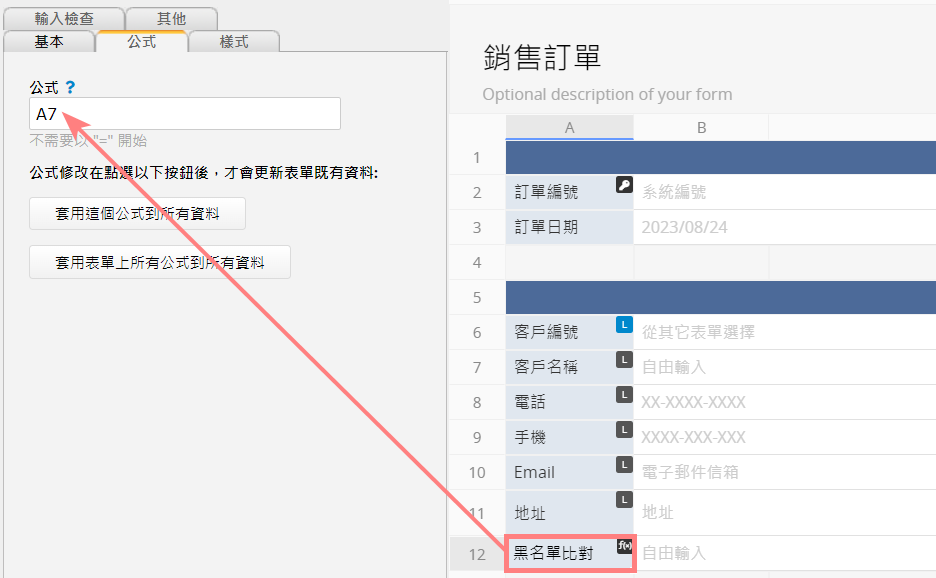Select row header 2
936x578 pixels.
[x=477, y=192]
